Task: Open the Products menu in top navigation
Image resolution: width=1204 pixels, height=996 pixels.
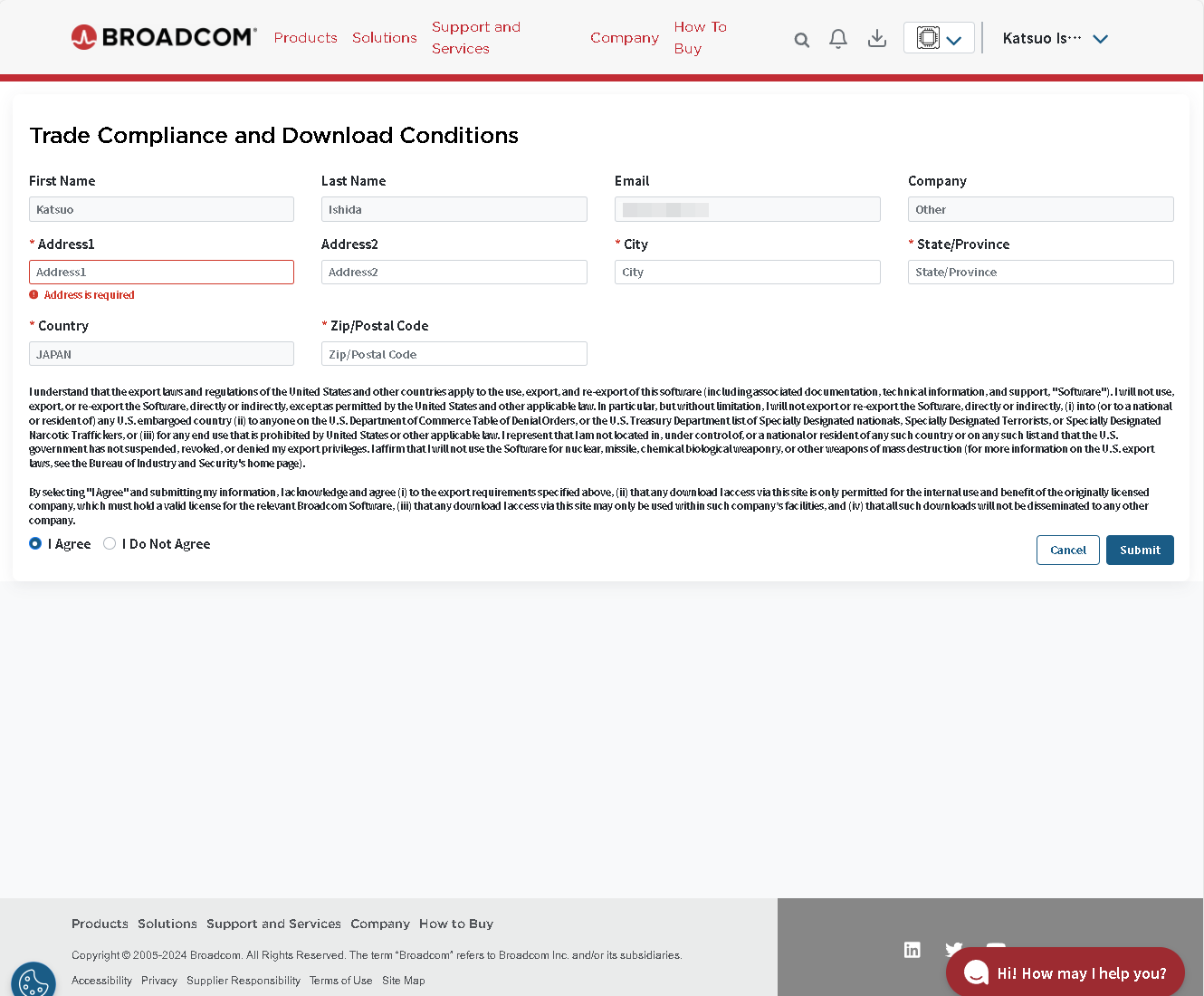Action: click(x=306, y=38)
